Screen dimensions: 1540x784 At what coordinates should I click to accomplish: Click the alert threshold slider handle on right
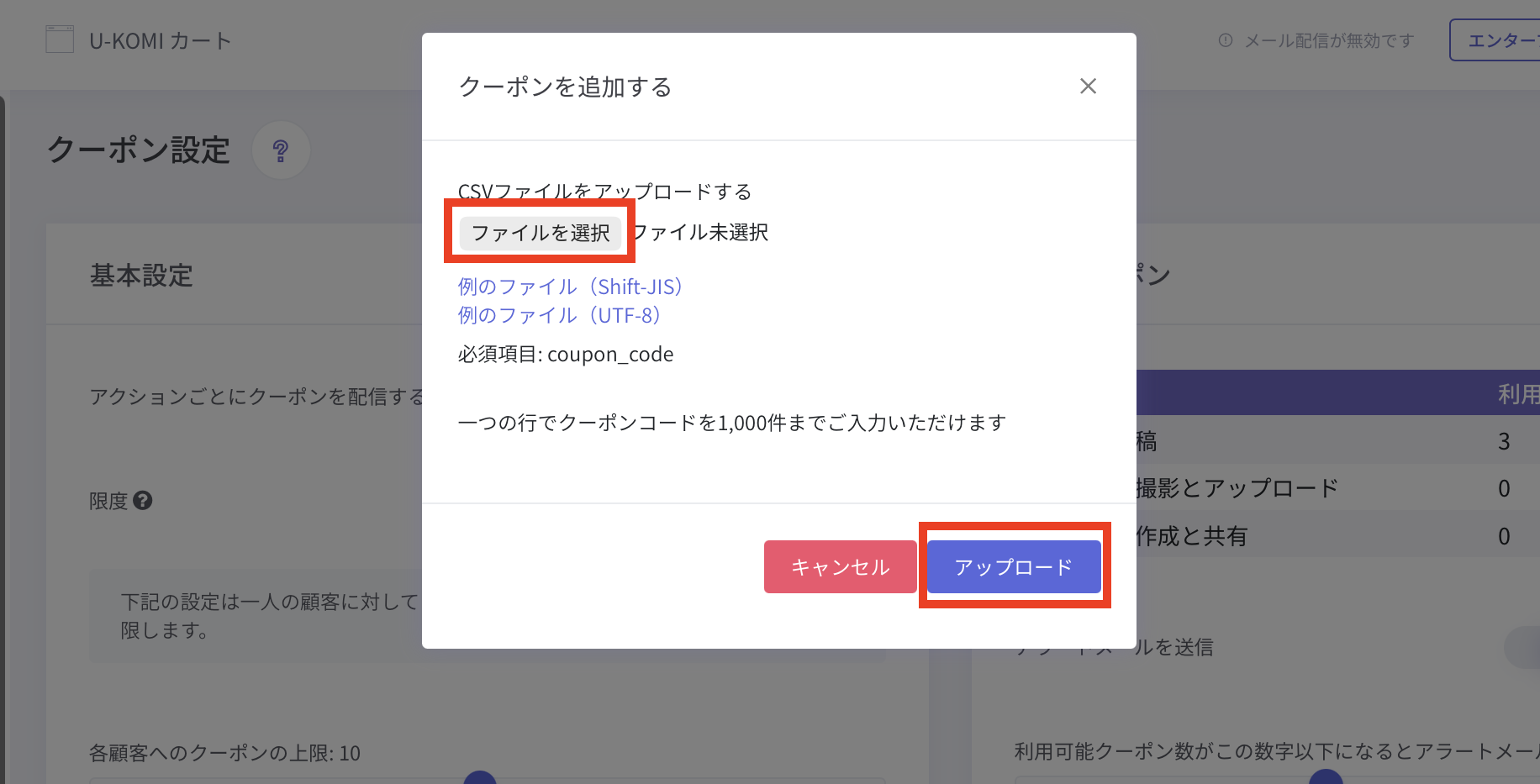click(x=1326, y=778)
